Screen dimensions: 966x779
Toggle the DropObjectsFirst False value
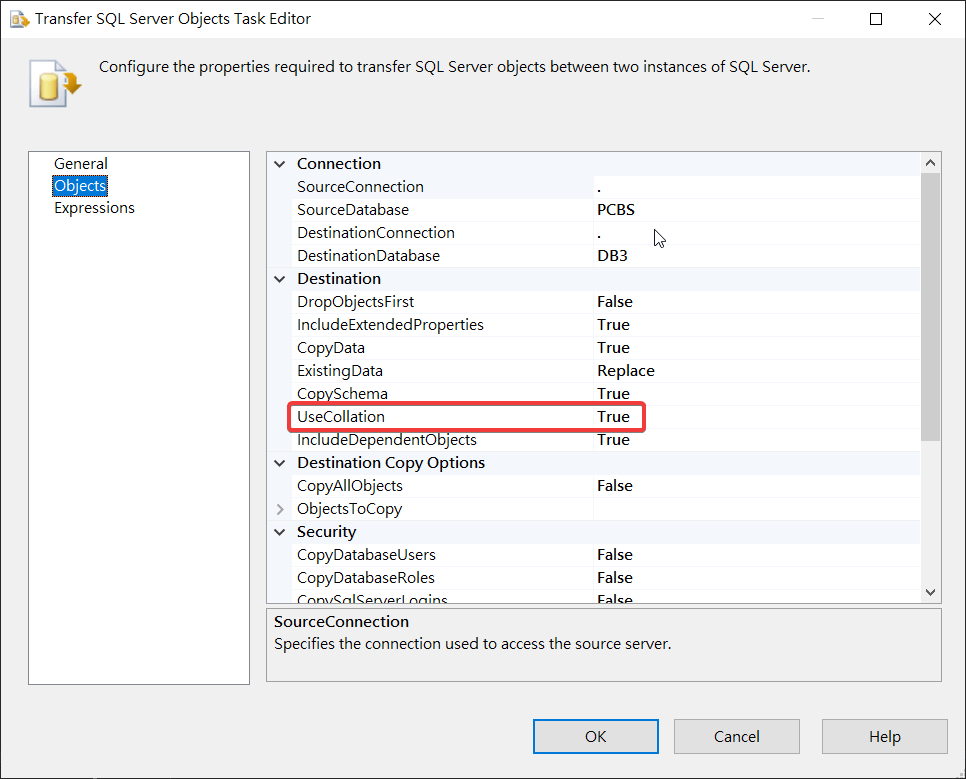point(615,302)
